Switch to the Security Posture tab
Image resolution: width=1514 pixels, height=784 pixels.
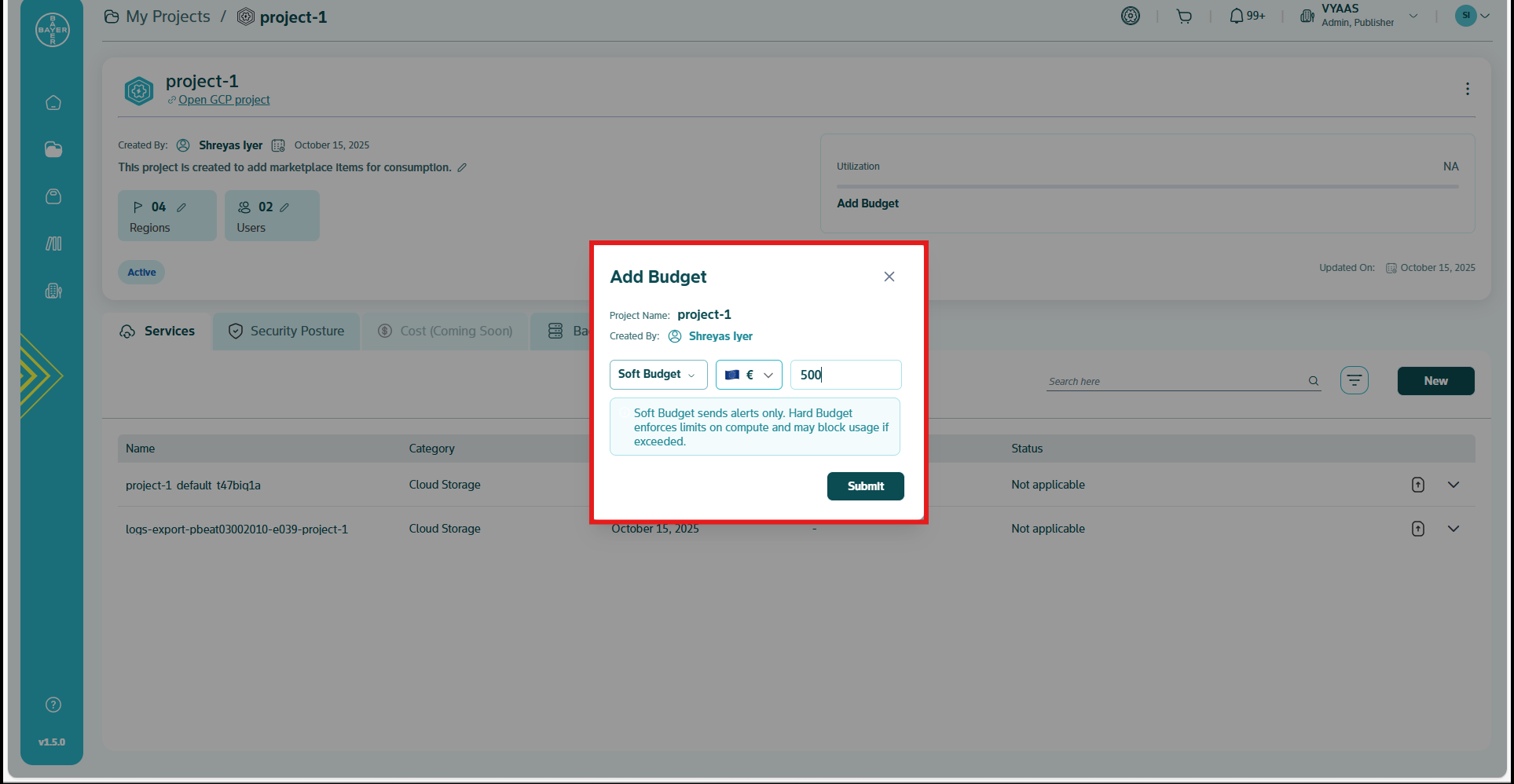[x=287, y=332]
